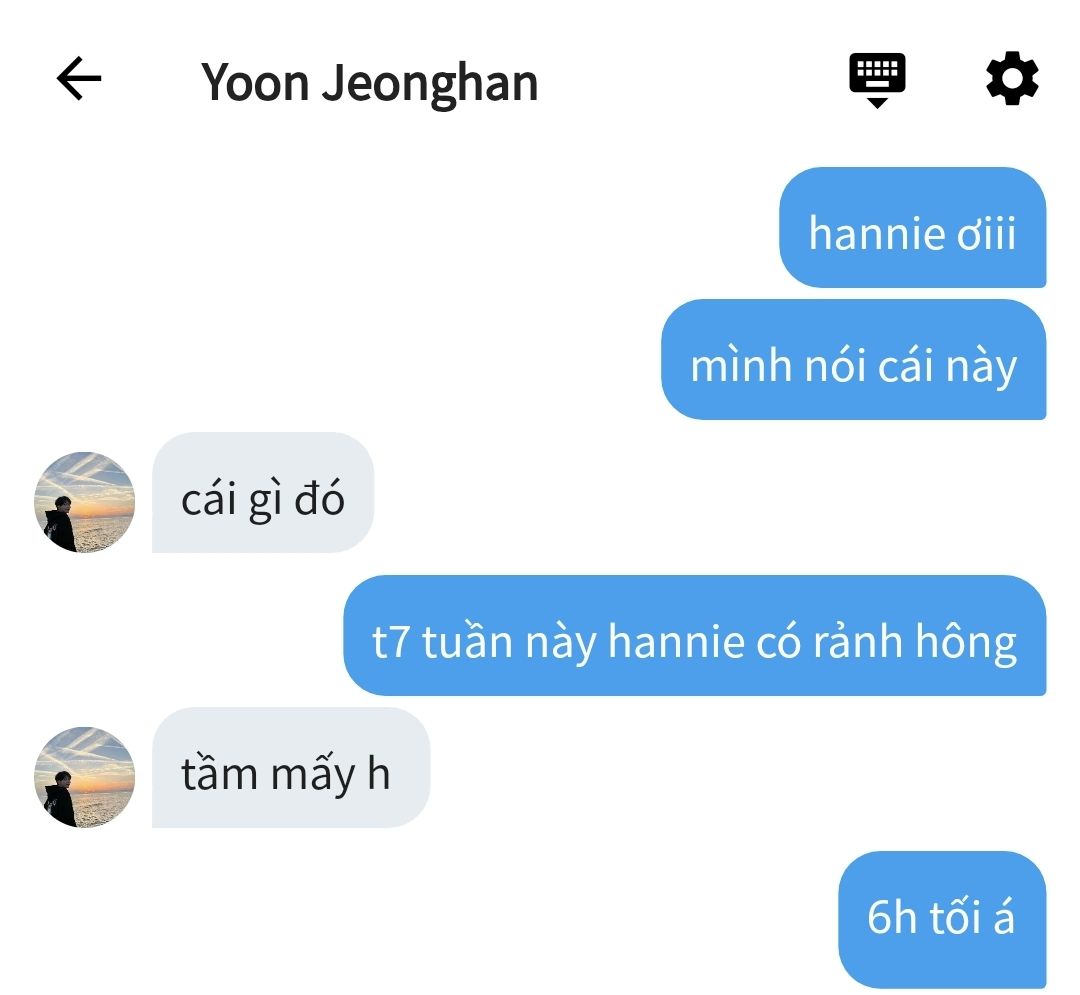Select the "mình nói cái này" message

tap(853, 359)
